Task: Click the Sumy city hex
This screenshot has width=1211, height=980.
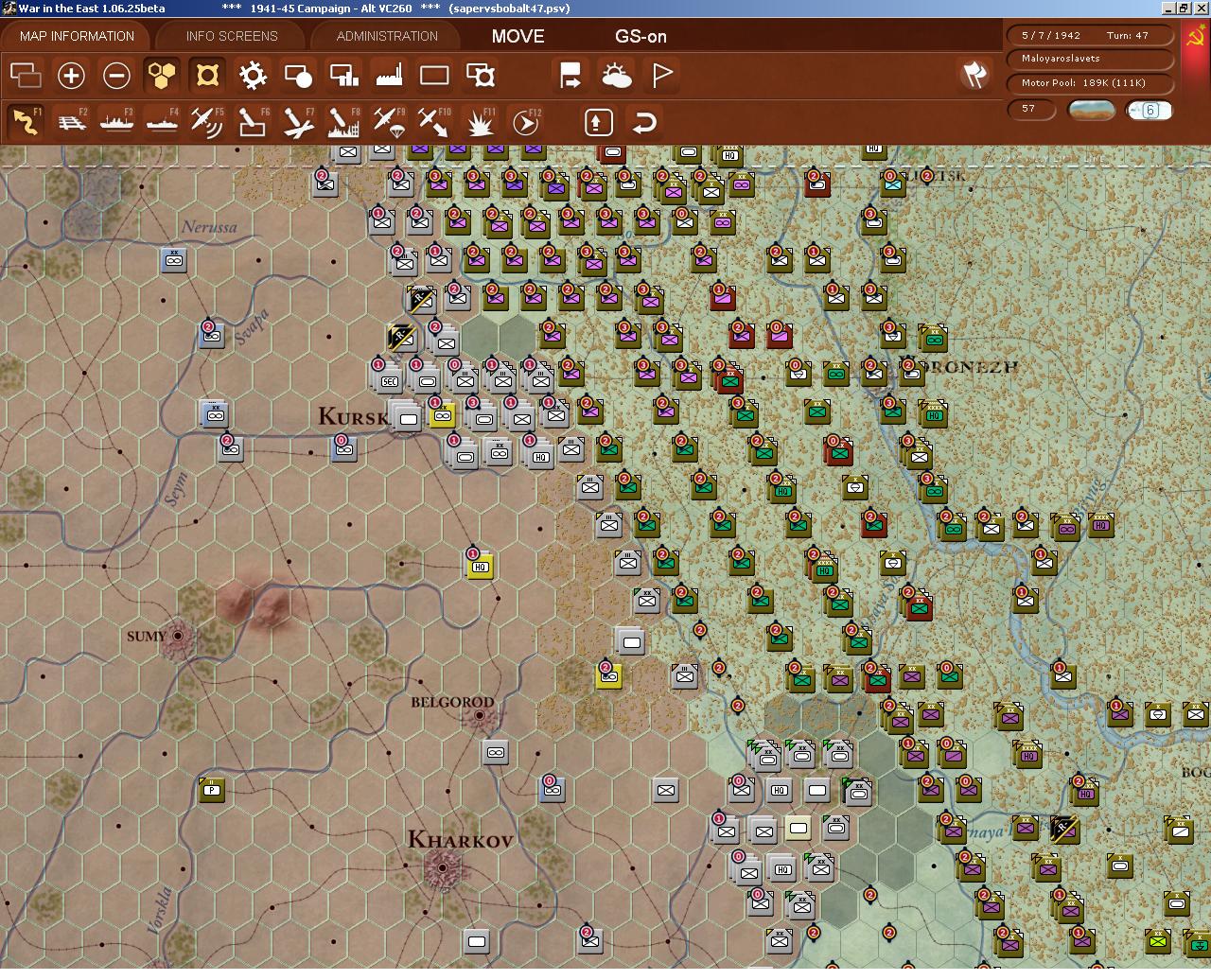Action: point(177,637)
